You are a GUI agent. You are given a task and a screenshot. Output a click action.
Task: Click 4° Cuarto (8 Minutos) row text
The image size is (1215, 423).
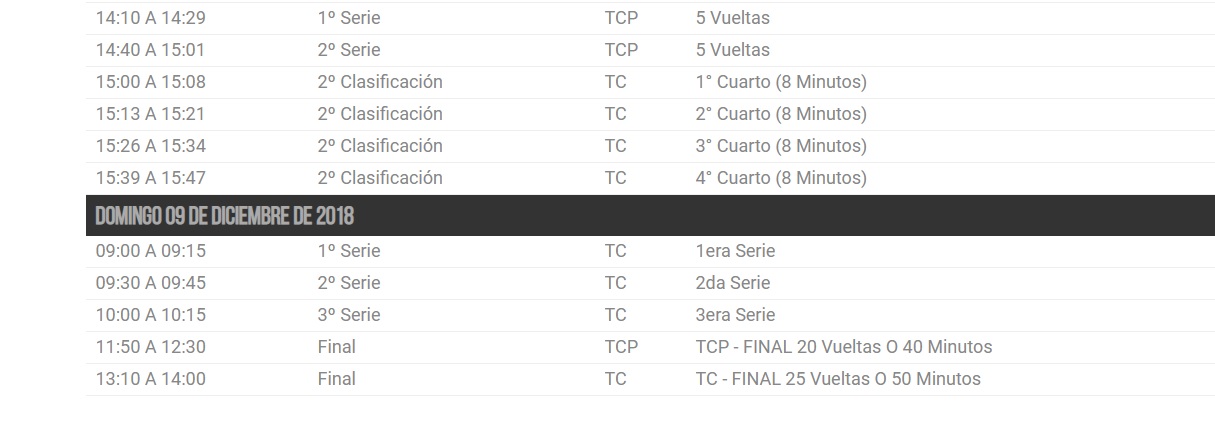point(781,178)
